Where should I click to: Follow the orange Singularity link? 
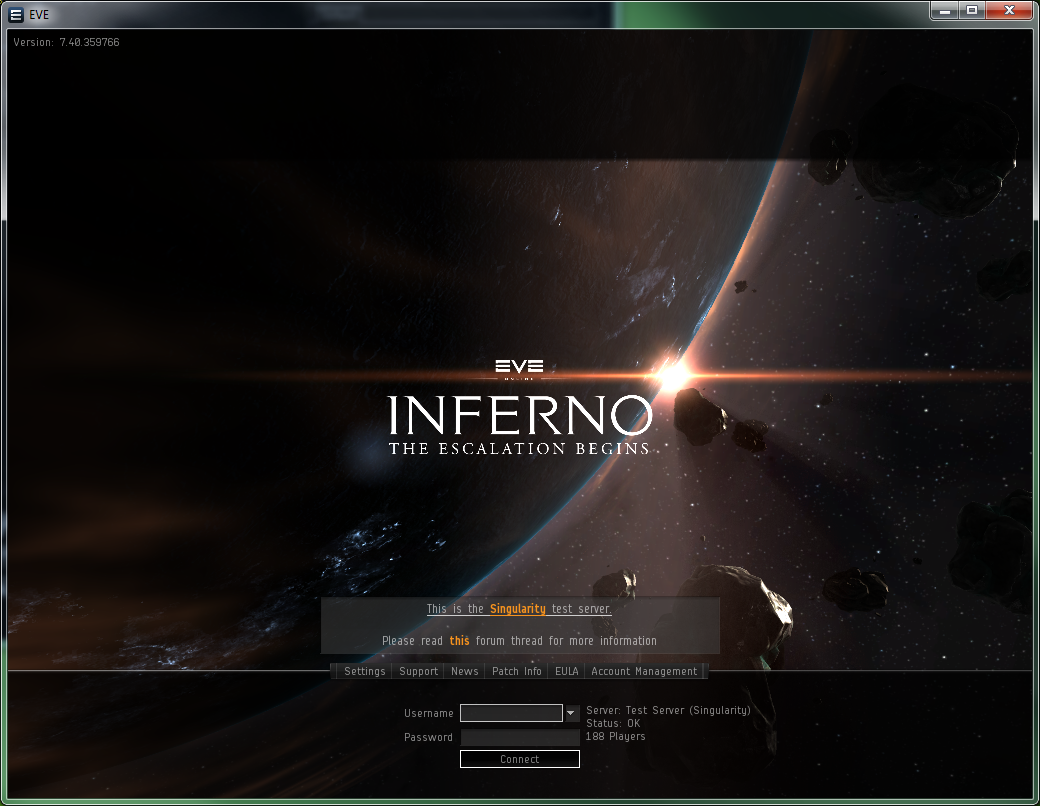(517, 609)
